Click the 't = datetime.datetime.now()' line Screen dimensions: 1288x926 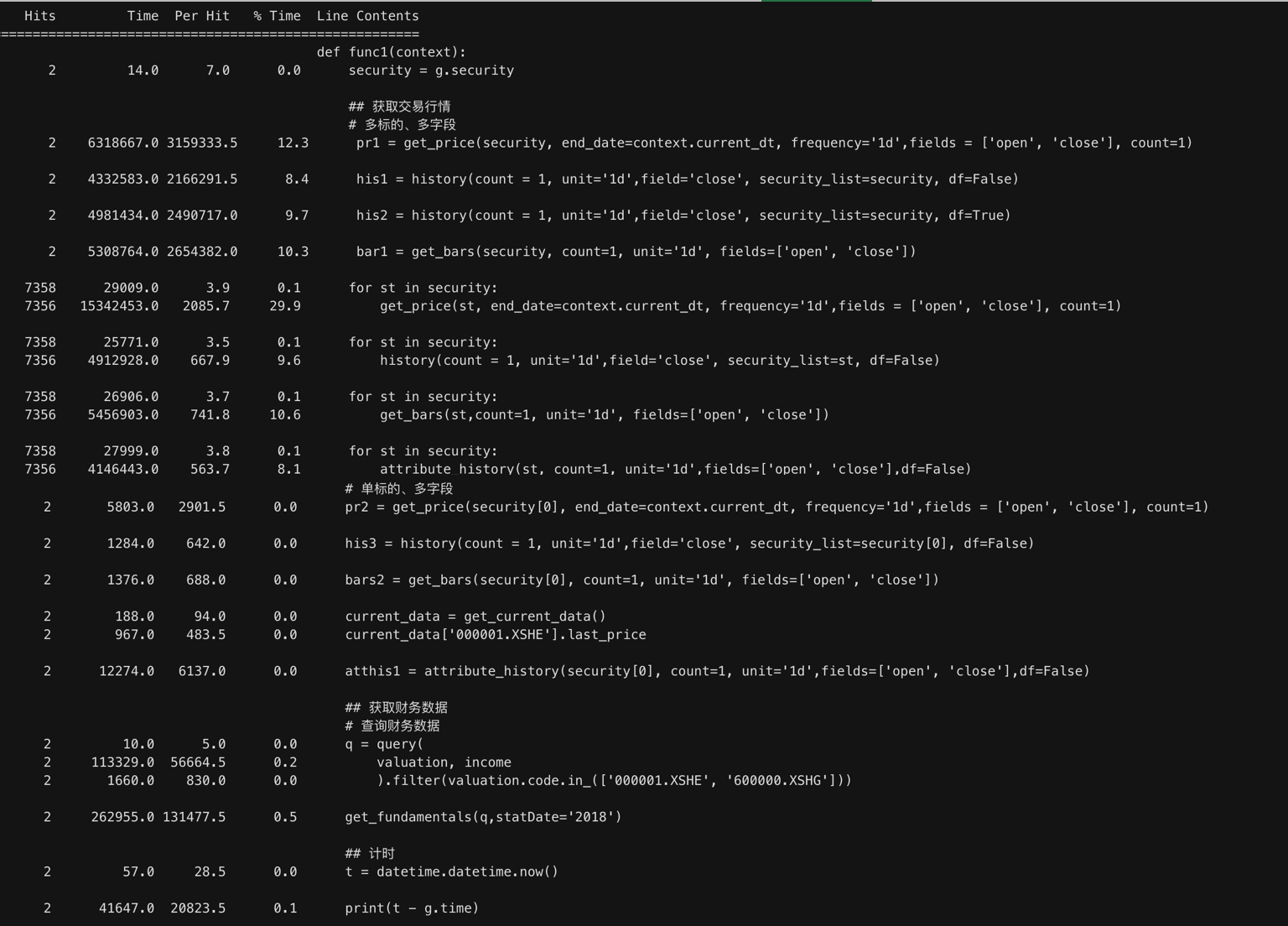click(x=451, y=871)
